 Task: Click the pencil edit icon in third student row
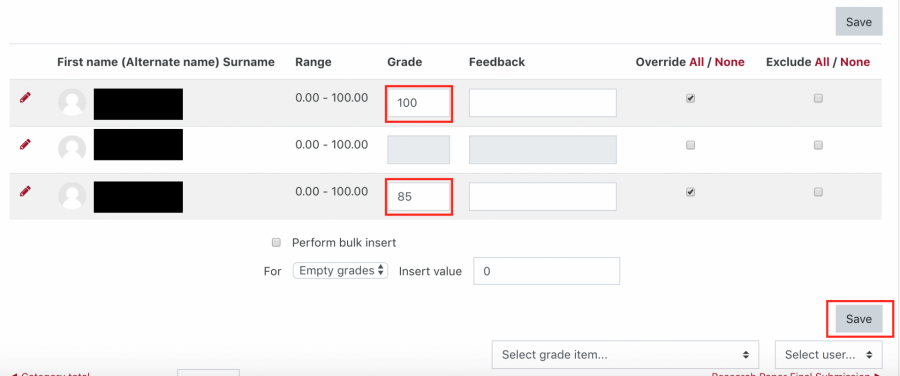pyautogui.click(x=25, y=191)
